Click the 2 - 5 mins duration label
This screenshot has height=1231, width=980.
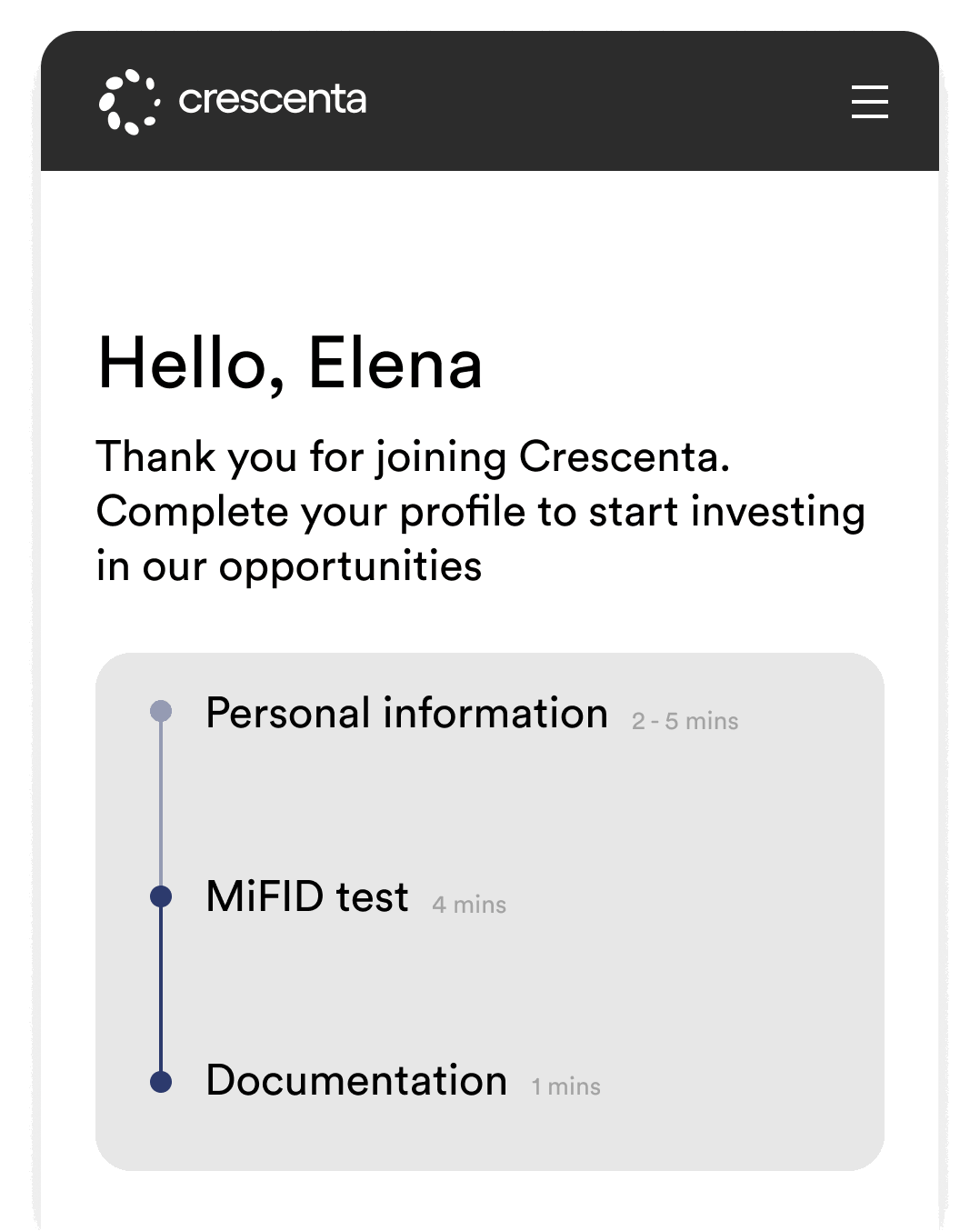(x=685, y=721)
